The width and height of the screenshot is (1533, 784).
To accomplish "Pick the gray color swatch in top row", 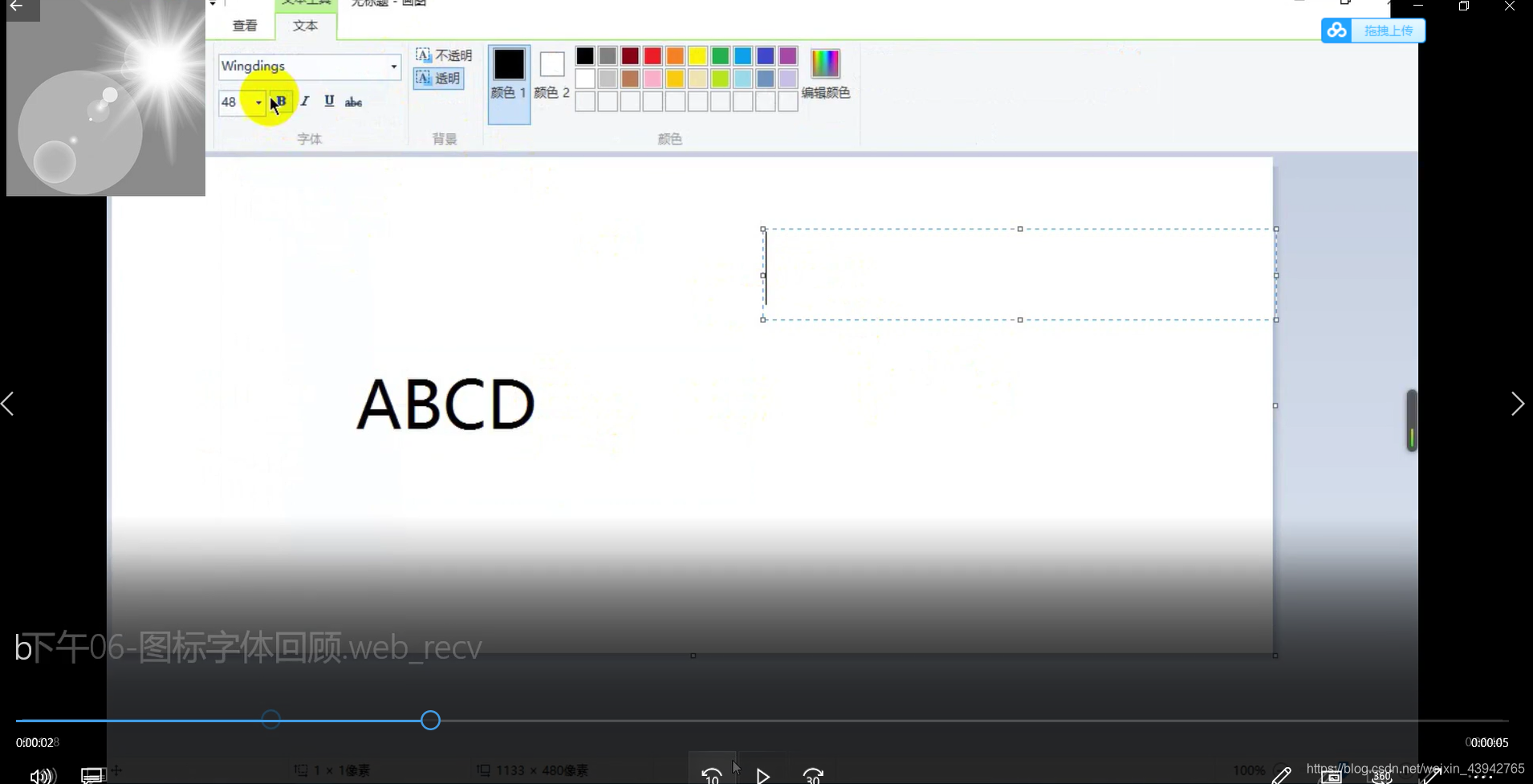I will click(x=608, y=55).
